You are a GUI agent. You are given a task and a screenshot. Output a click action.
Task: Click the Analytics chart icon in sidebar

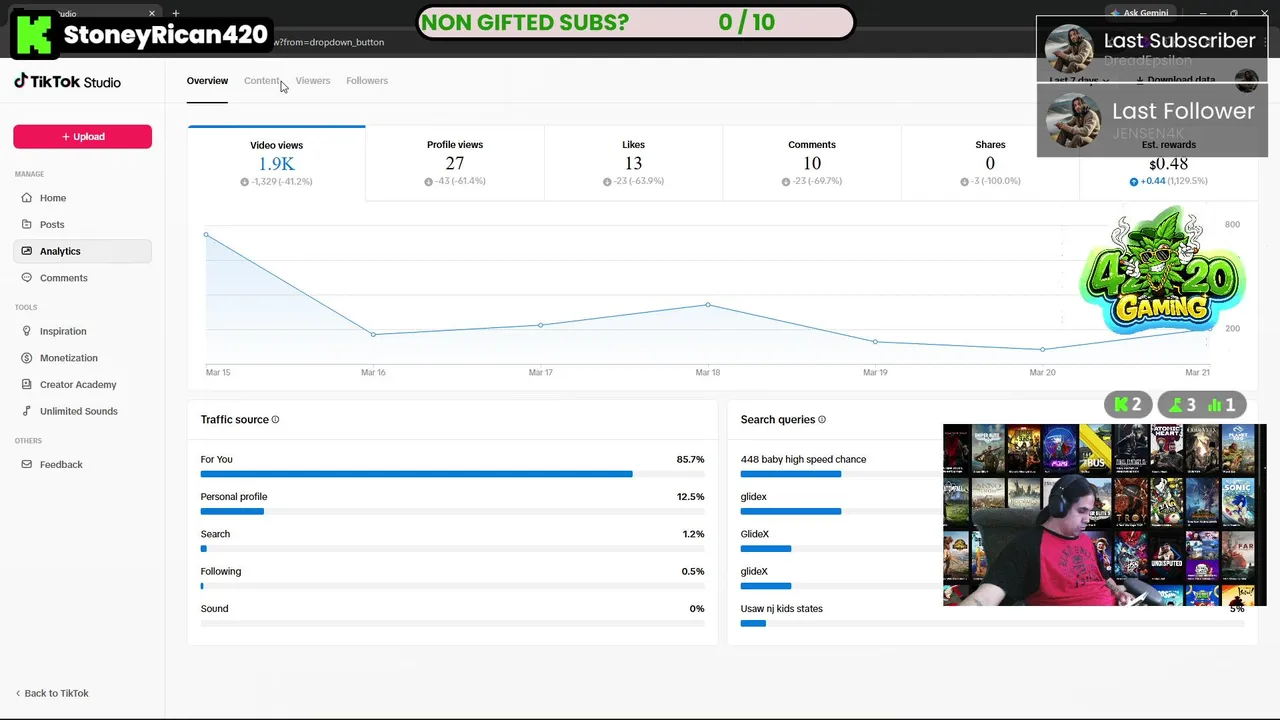pos(27,251)
